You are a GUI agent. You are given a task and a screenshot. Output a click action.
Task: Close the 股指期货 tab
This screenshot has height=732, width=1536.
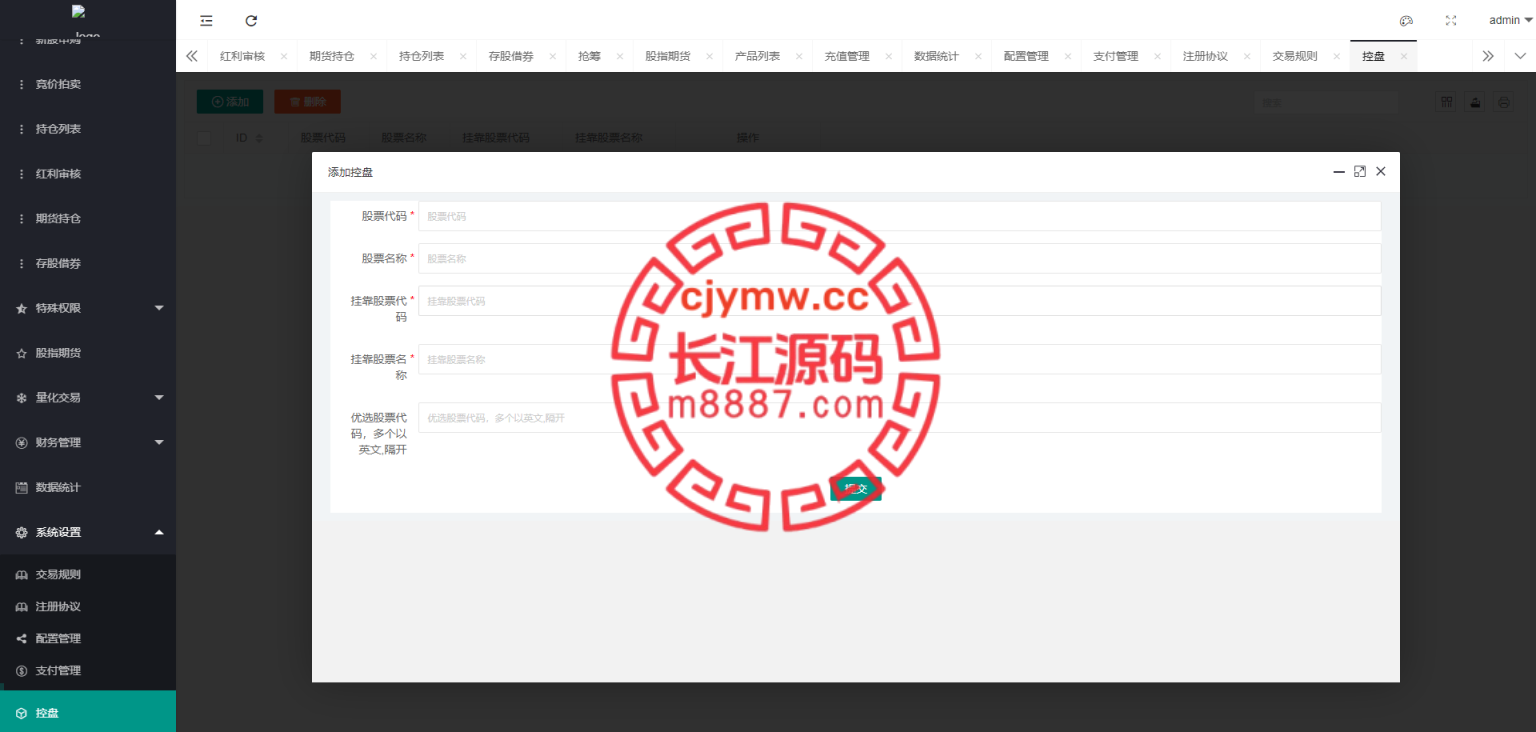(709, 57)
